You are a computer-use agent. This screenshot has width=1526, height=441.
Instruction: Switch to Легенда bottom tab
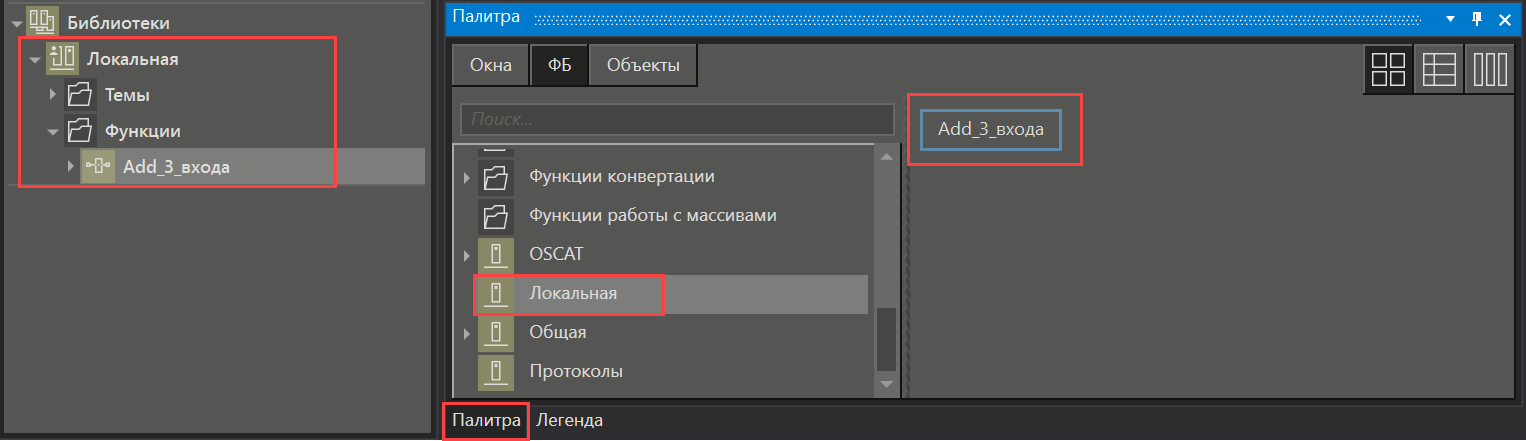(x=570, y=420)
